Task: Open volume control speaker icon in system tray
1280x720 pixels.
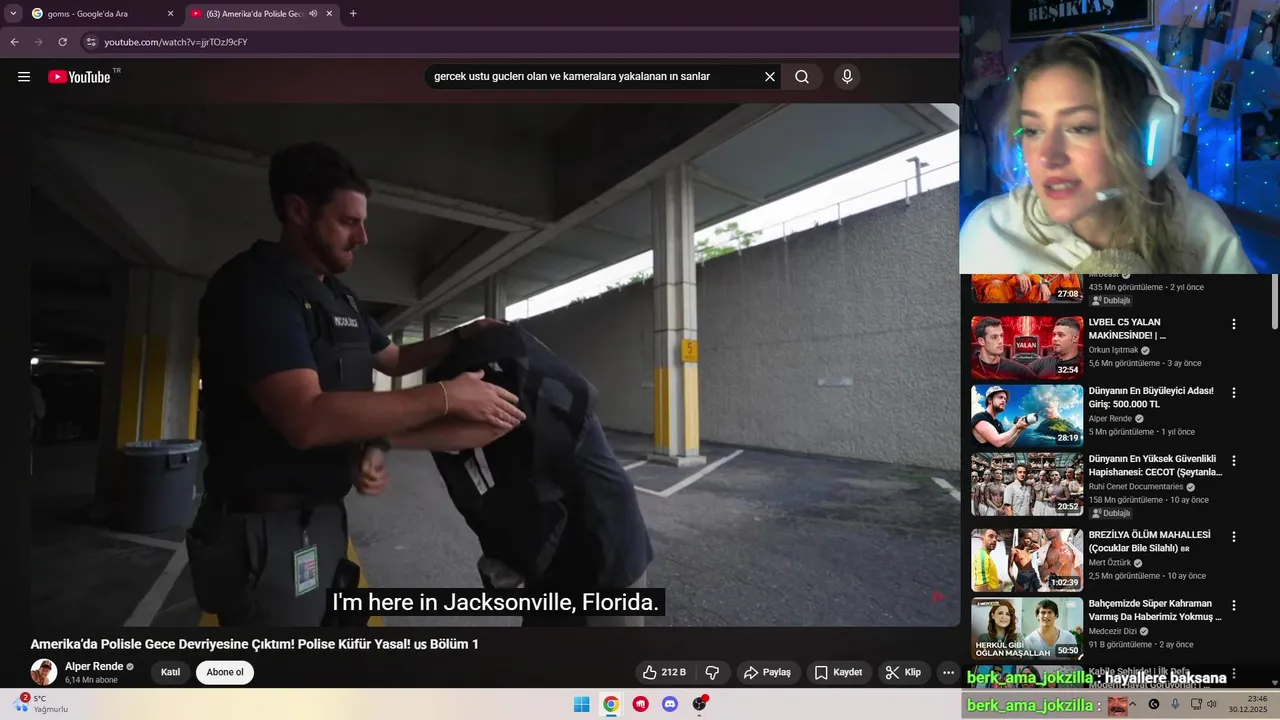Action: [x=1212, y=704]
